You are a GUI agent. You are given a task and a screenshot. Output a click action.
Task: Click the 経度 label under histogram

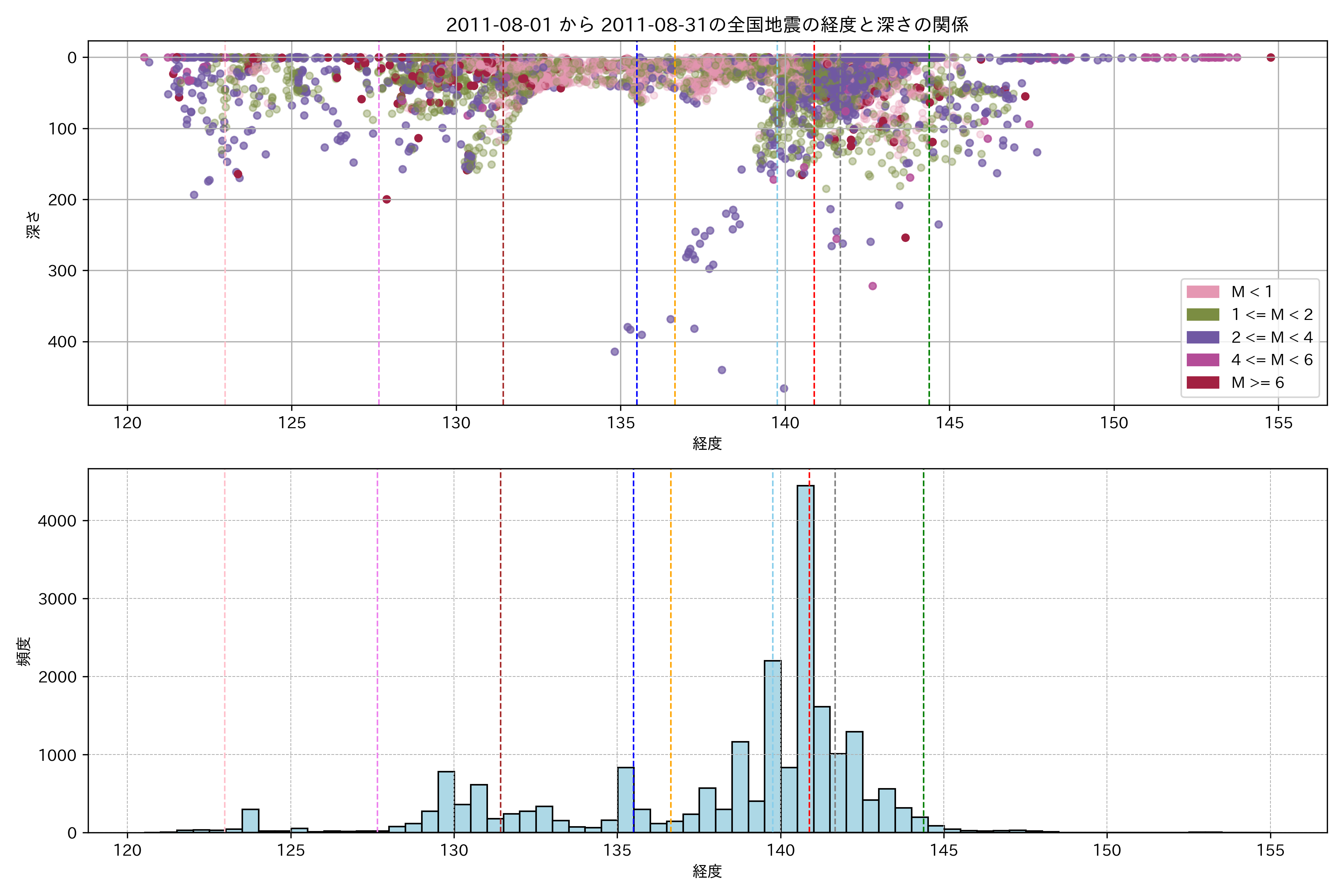pos(707,871)
